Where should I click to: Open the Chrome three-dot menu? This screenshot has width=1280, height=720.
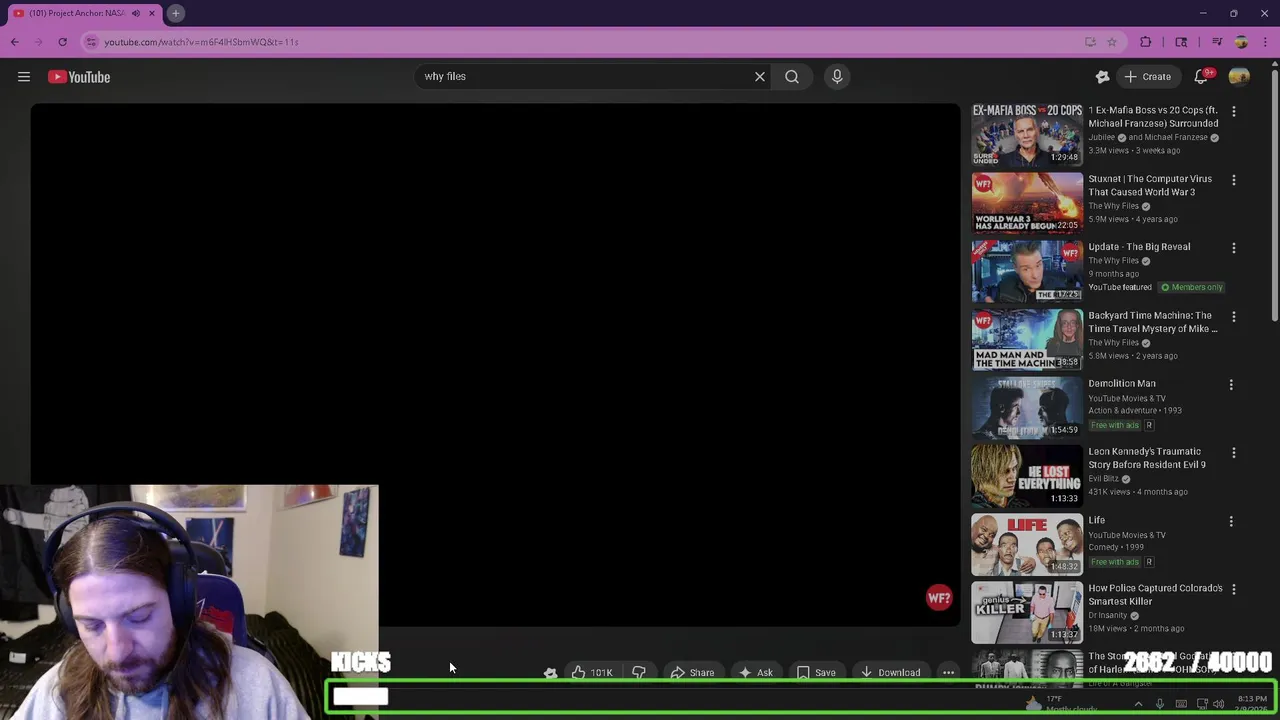point(1265,42)
